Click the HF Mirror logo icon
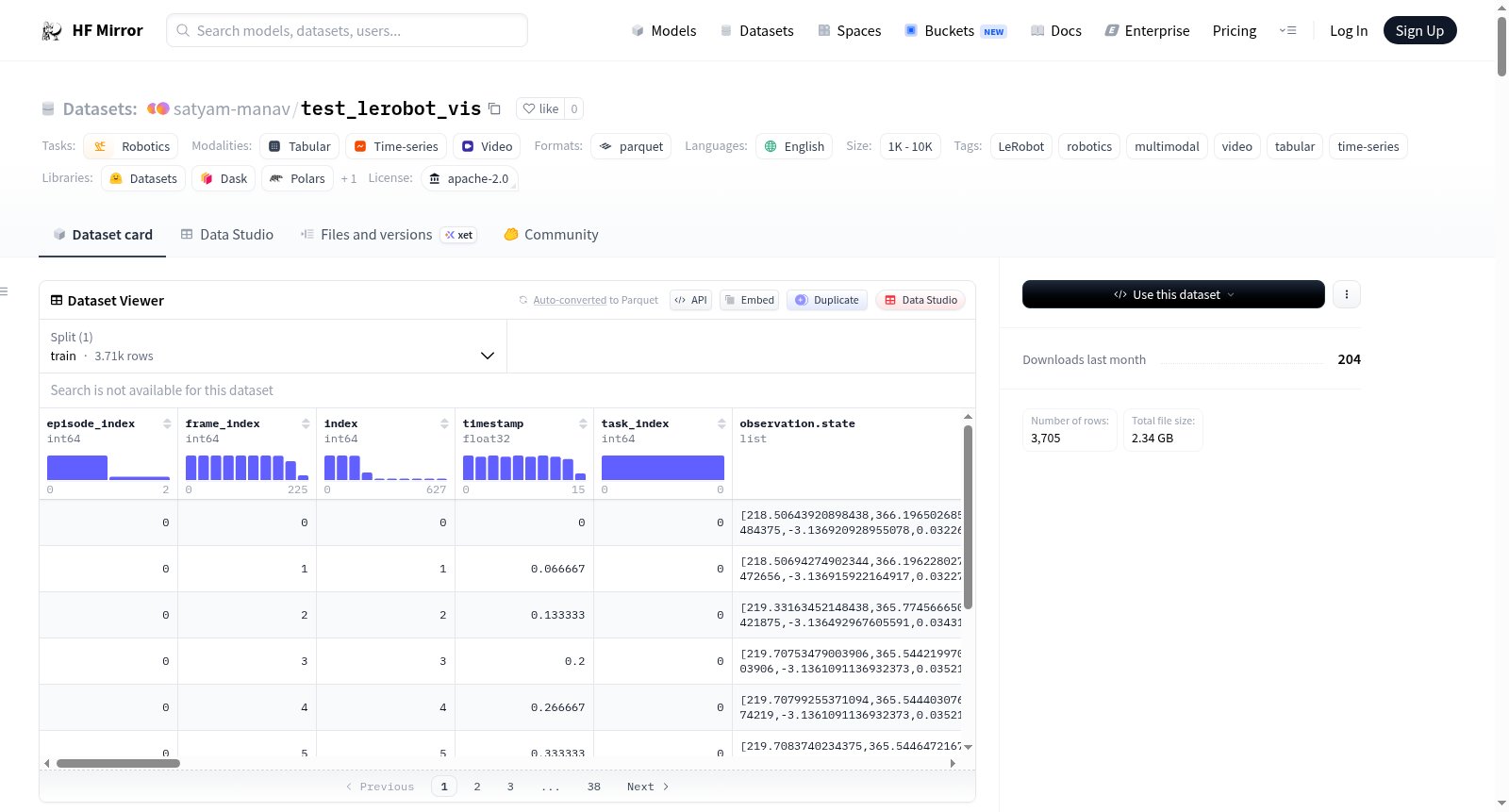The width and height of the screenshot is (1509, 812). tap(52, 31)
